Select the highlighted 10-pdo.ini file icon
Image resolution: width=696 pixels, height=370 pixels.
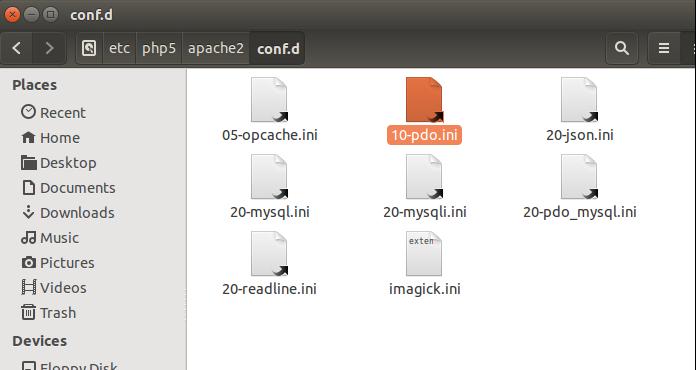(424, 99)
